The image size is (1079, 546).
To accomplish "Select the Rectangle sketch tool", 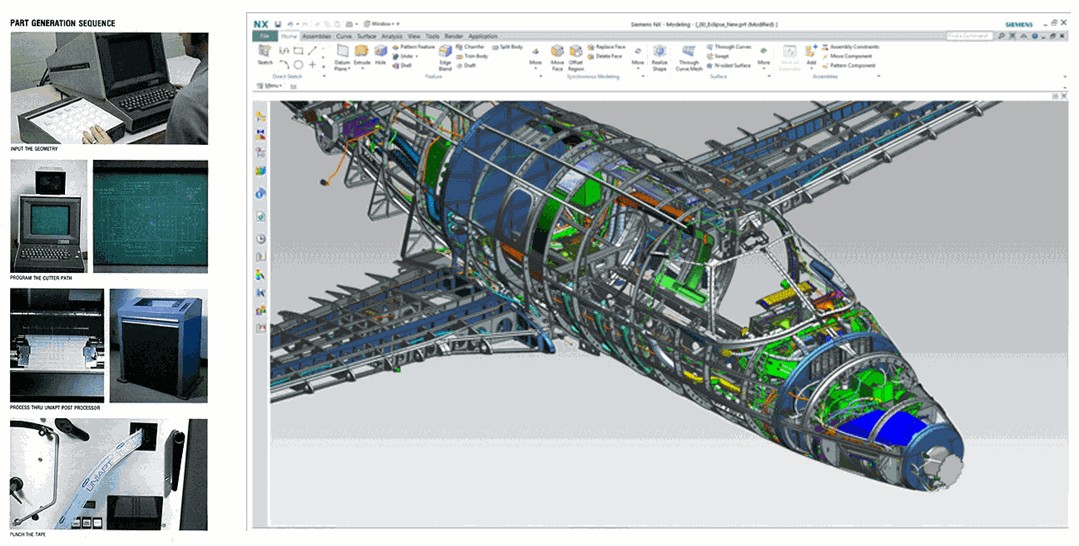I will click(298, 50).
